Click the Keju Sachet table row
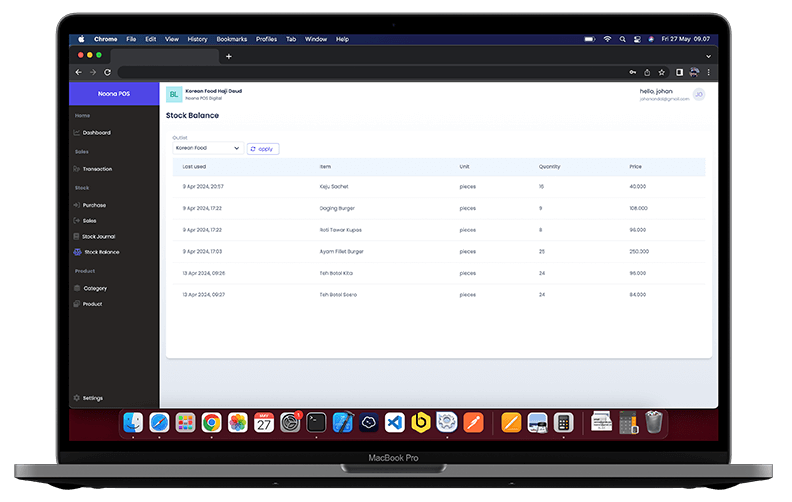The image size is (792, 502). (438, 186)
